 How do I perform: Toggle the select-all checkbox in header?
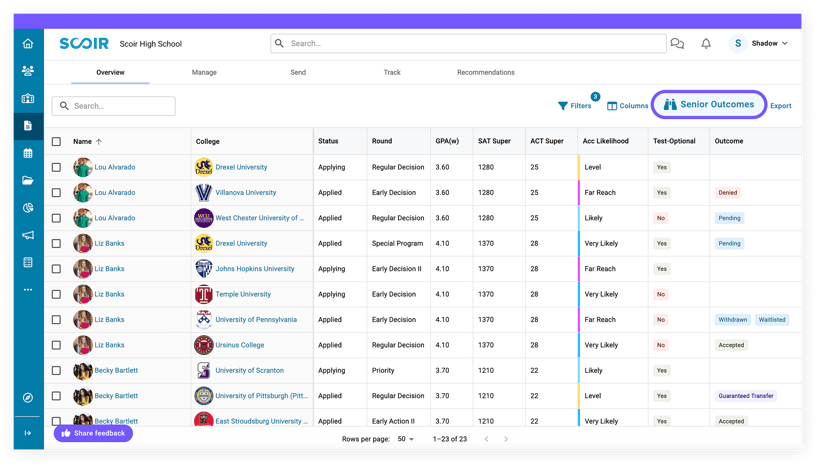56,142
